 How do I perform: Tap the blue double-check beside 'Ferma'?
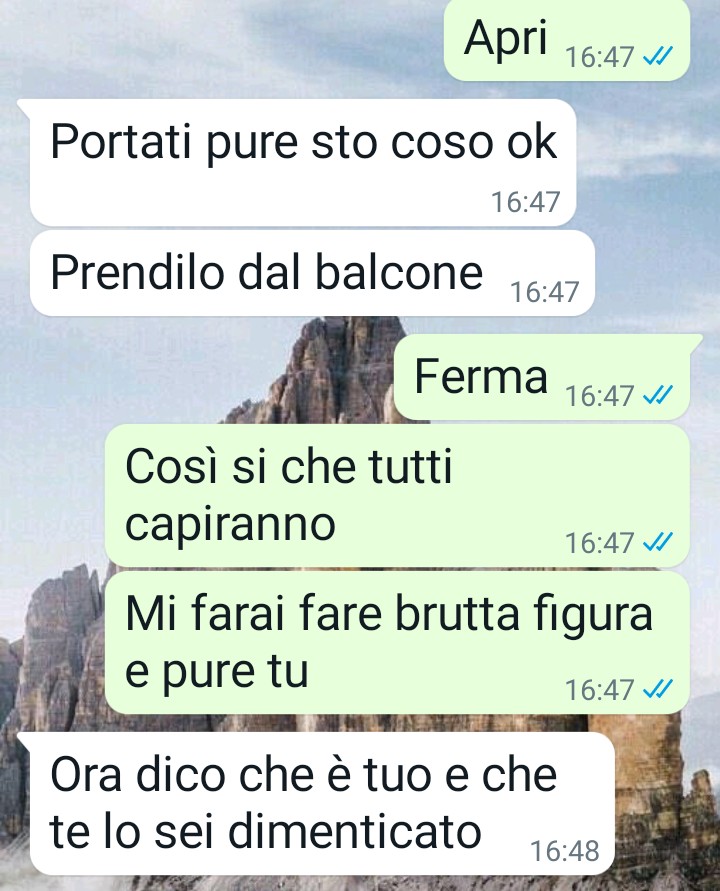click(657, 395)
